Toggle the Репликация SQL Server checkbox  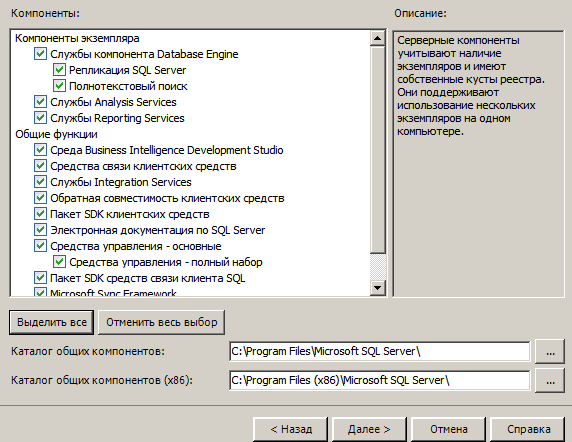click(x=59, y=70)
